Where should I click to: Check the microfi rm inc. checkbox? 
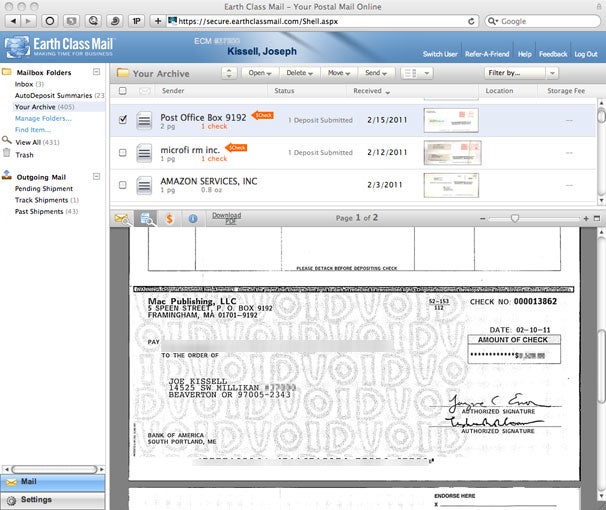(x=123, y=153)
